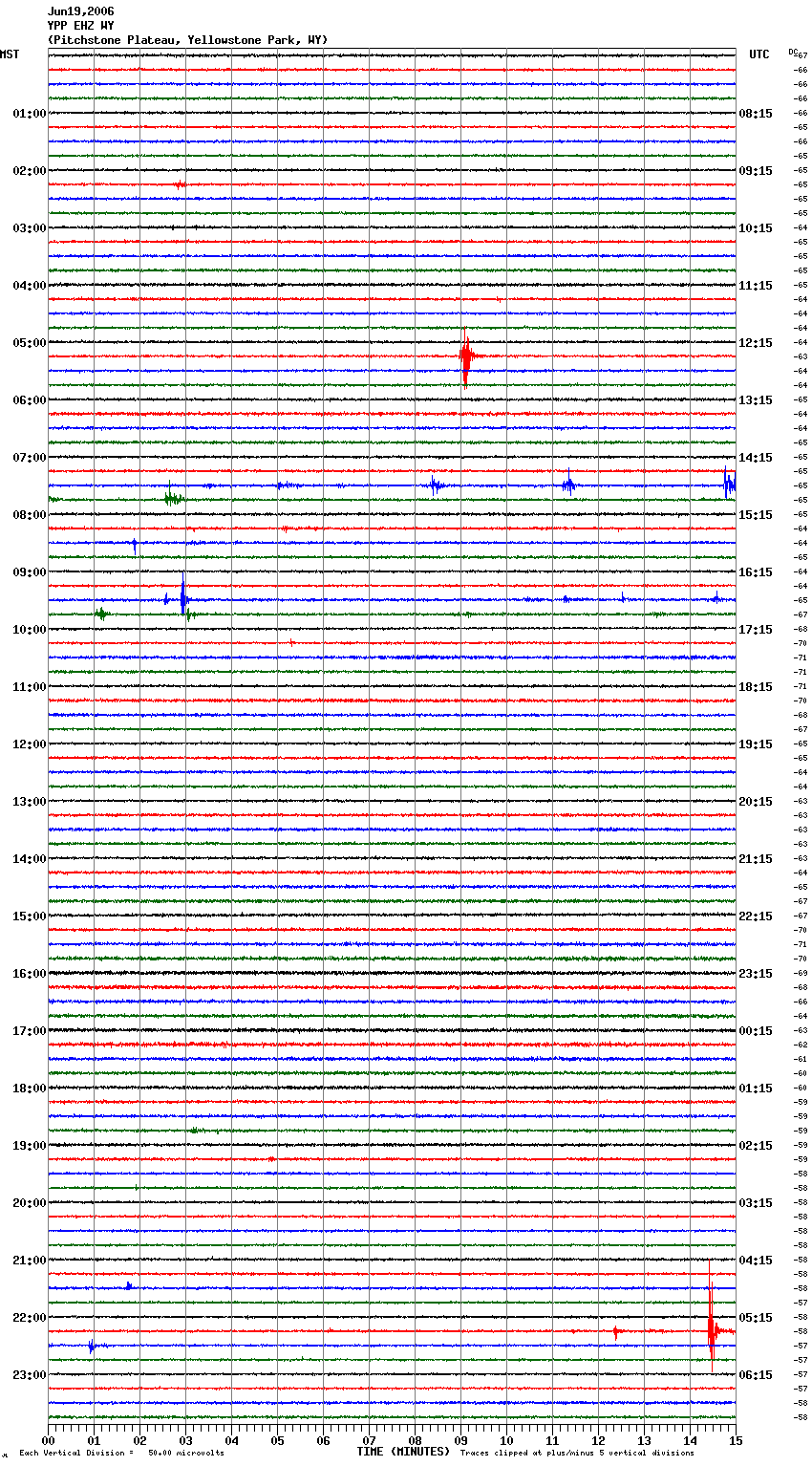Click the MST time zone label

point(10,54)
